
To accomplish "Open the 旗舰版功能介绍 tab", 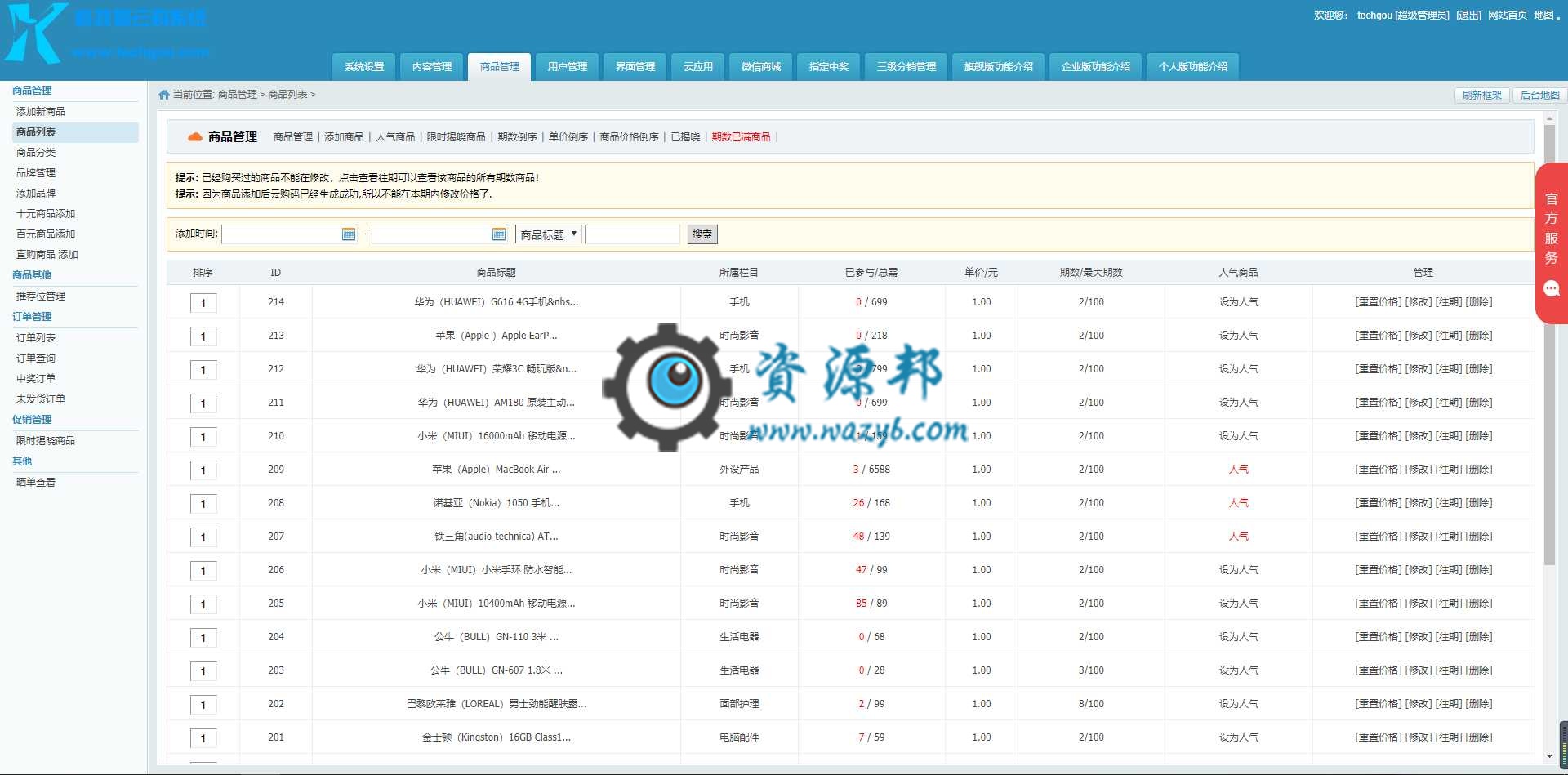I will pyautogui.click(x=999, y=67).
